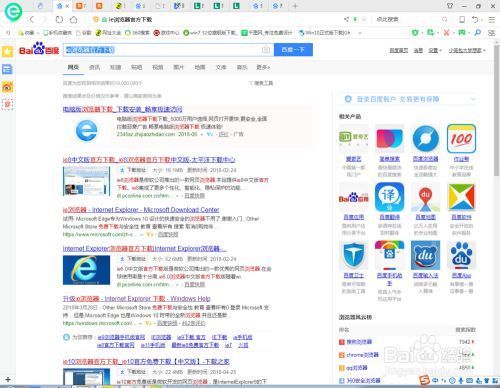Click the Baidu Browser compass icon
500x388 pixels.
click(425, 139)
